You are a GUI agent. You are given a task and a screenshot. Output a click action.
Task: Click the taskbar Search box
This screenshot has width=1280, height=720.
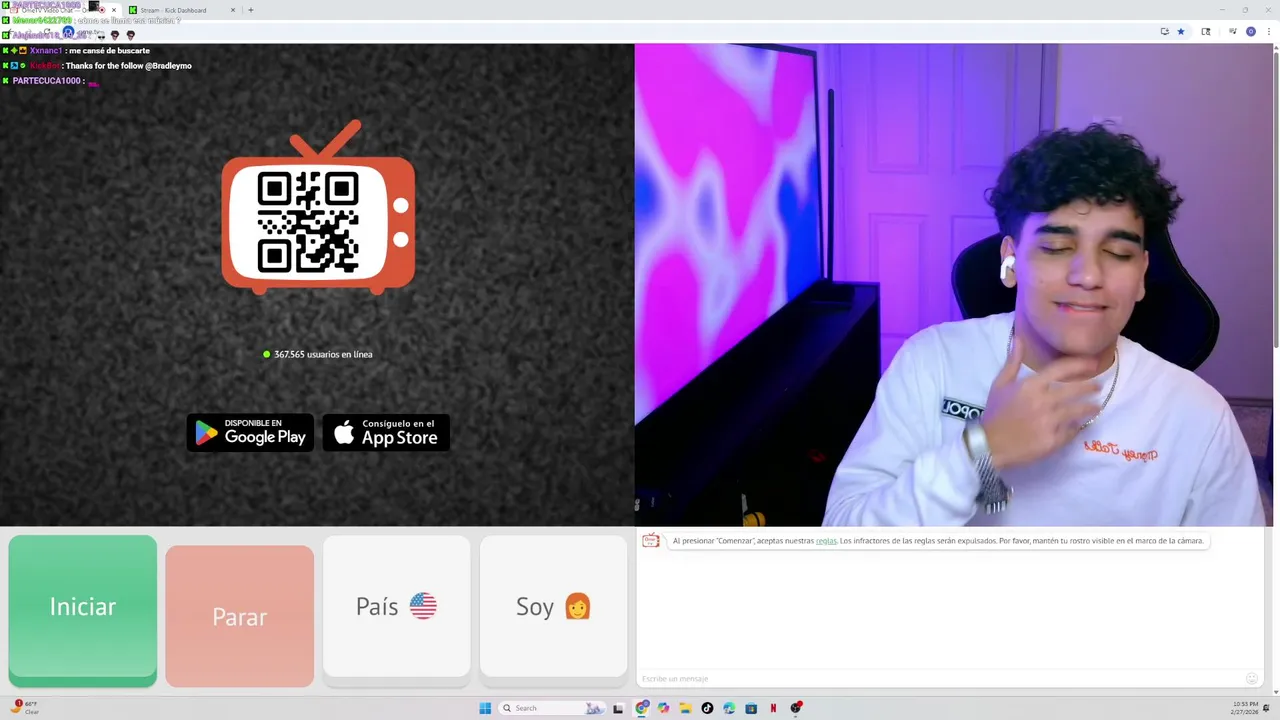(553, 708)
